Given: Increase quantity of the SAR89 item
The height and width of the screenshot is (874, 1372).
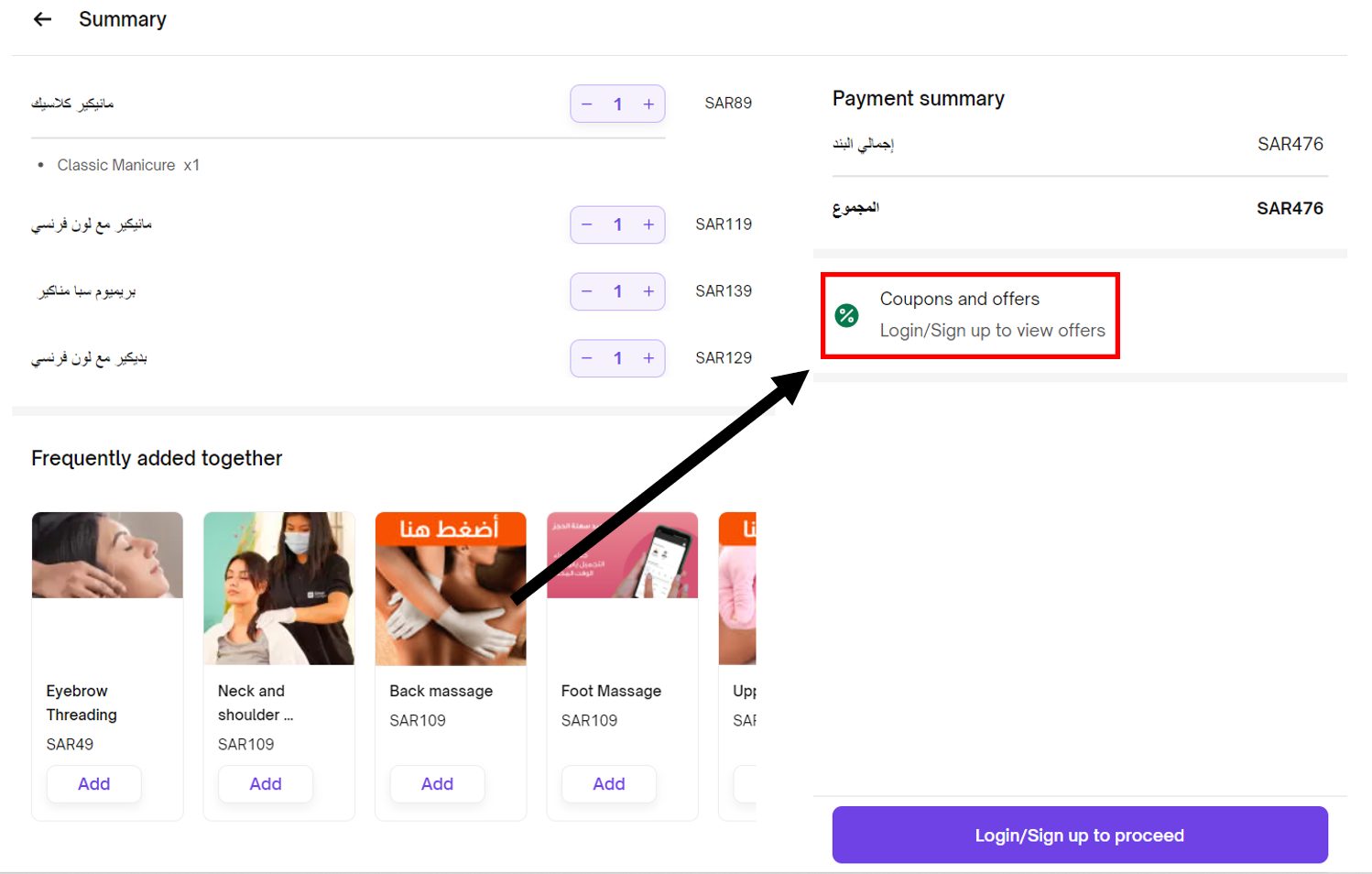Looking at the screenshot, I should pyautogui.click(x=648, y=104).
